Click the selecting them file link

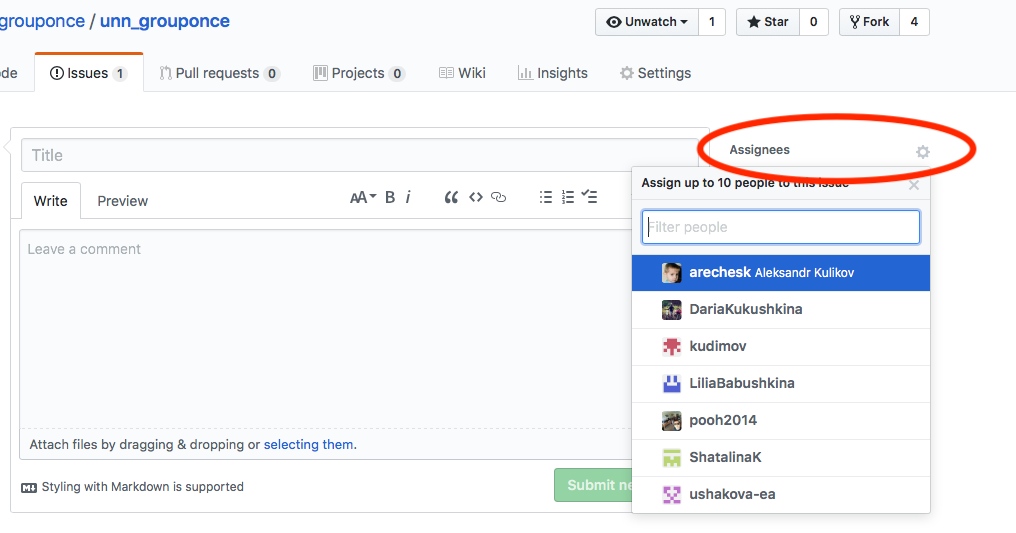[x=308, y=444]
